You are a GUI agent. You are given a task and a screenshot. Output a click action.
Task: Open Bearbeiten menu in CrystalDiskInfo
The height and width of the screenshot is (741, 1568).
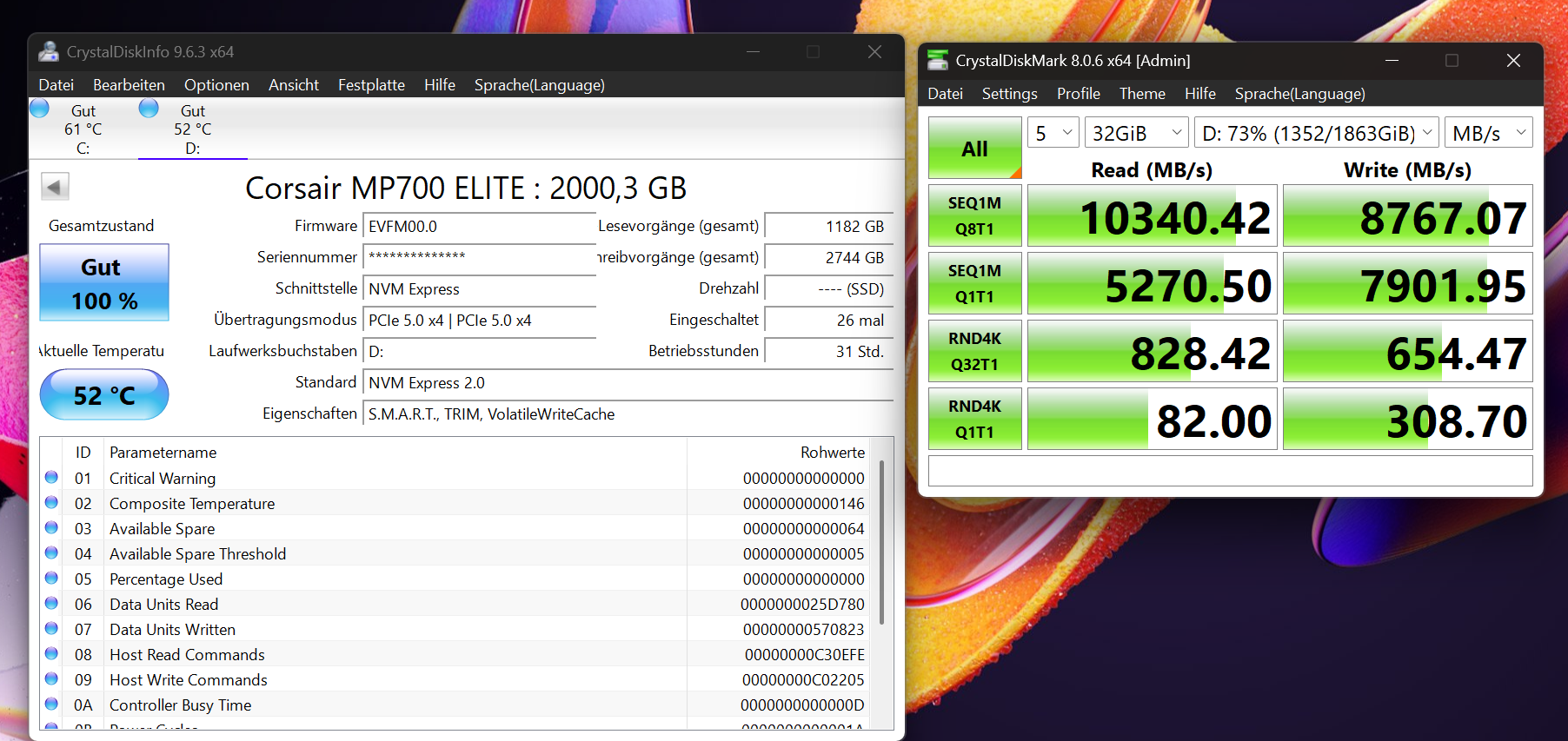click(x=129, y=85)
